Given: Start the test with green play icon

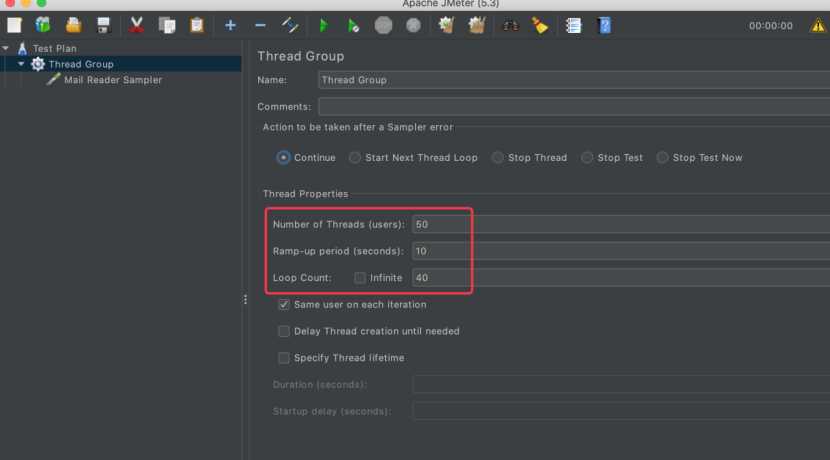Looking at the screenshot, I should click(x=323, y=25).
